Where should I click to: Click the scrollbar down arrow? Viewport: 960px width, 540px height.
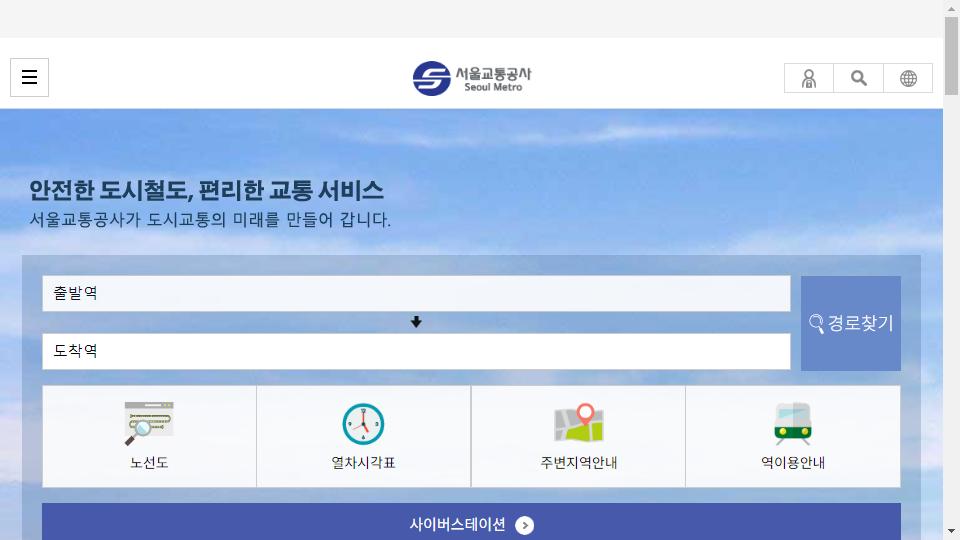click(x=951, y=531)
